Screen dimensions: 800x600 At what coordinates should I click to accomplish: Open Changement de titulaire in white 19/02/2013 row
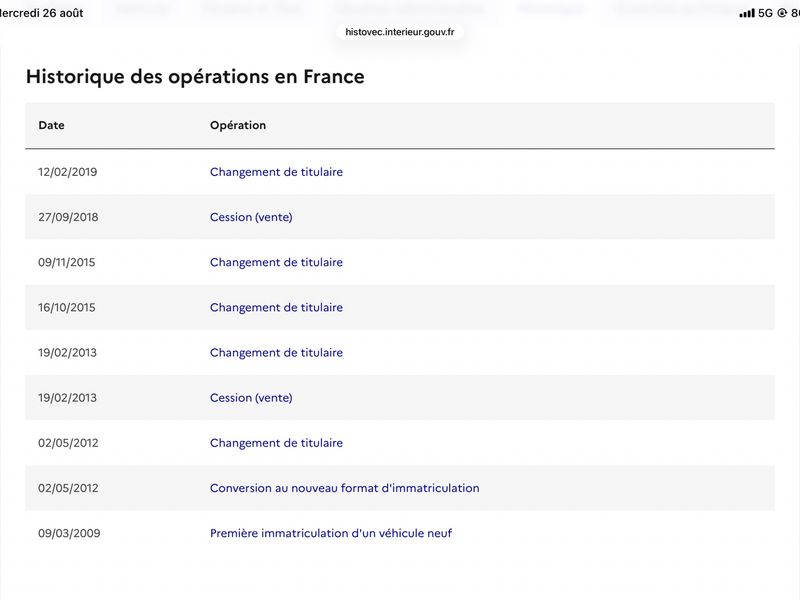coord(276,353)
